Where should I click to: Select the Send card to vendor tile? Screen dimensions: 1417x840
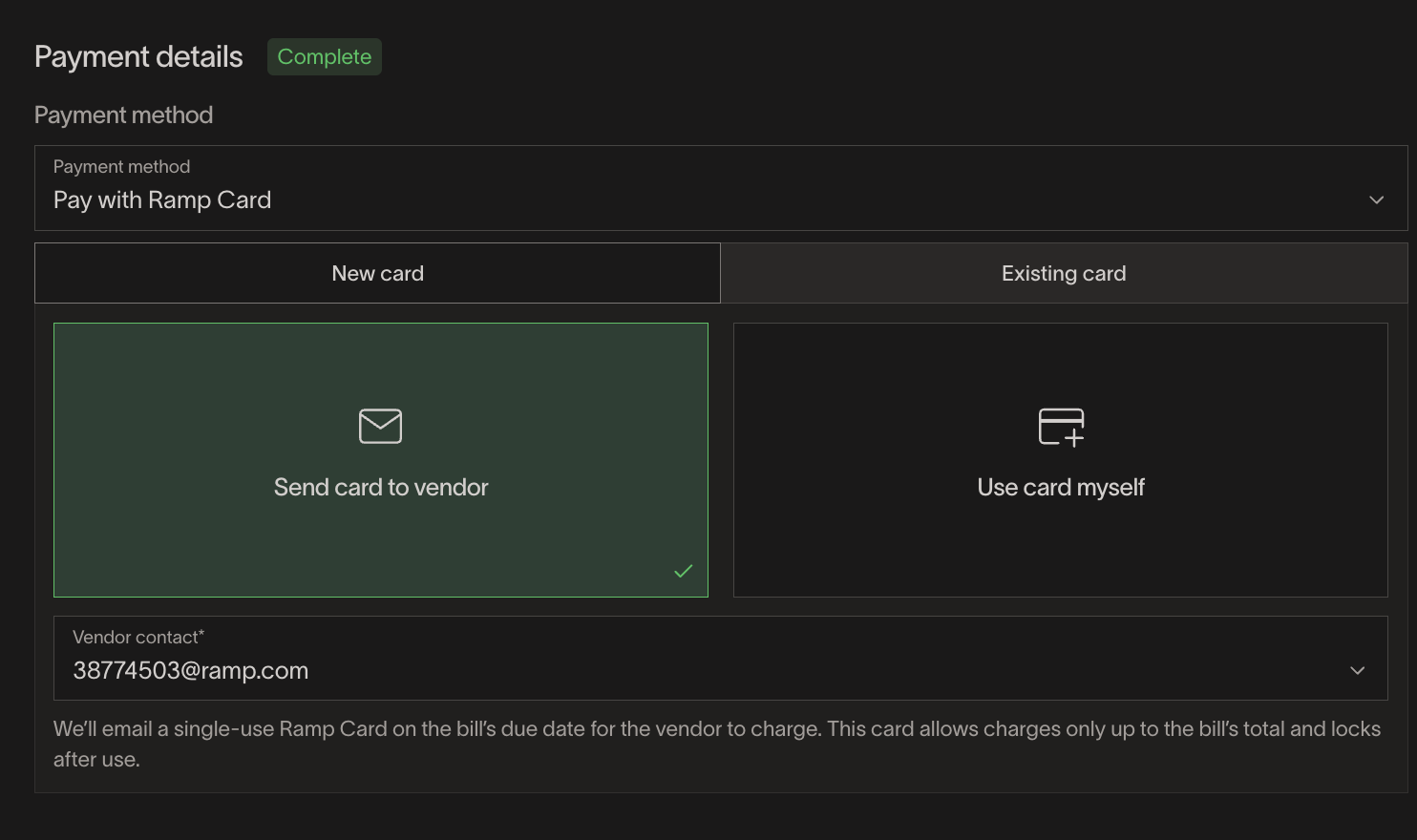pyautogui.click(x=380, y=459)
